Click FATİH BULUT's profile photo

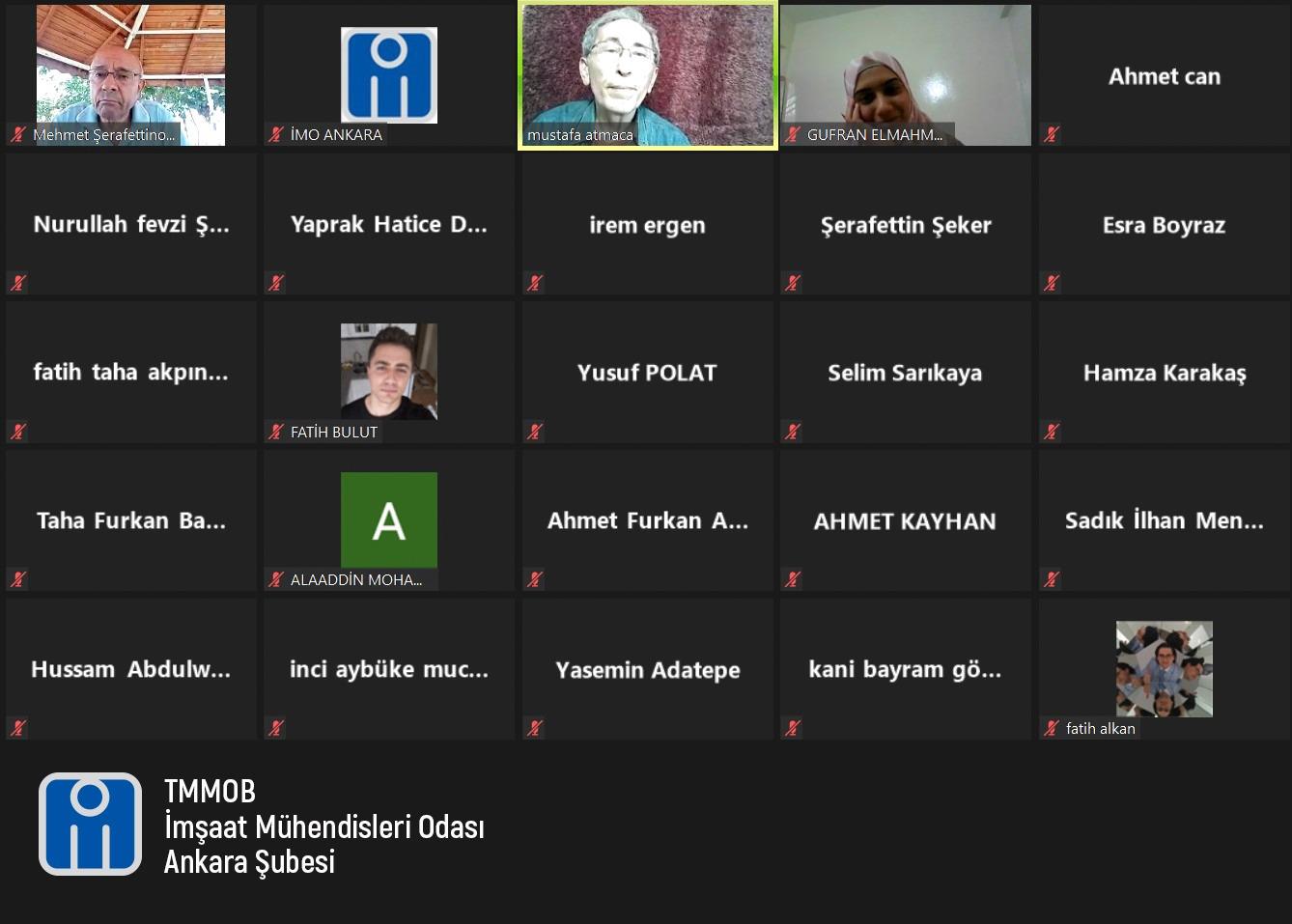(389, 372)
